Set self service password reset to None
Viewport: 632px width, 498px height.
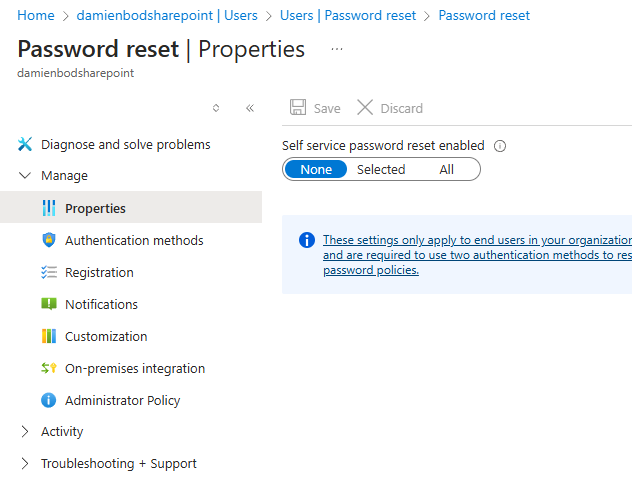tap(316, 169)
